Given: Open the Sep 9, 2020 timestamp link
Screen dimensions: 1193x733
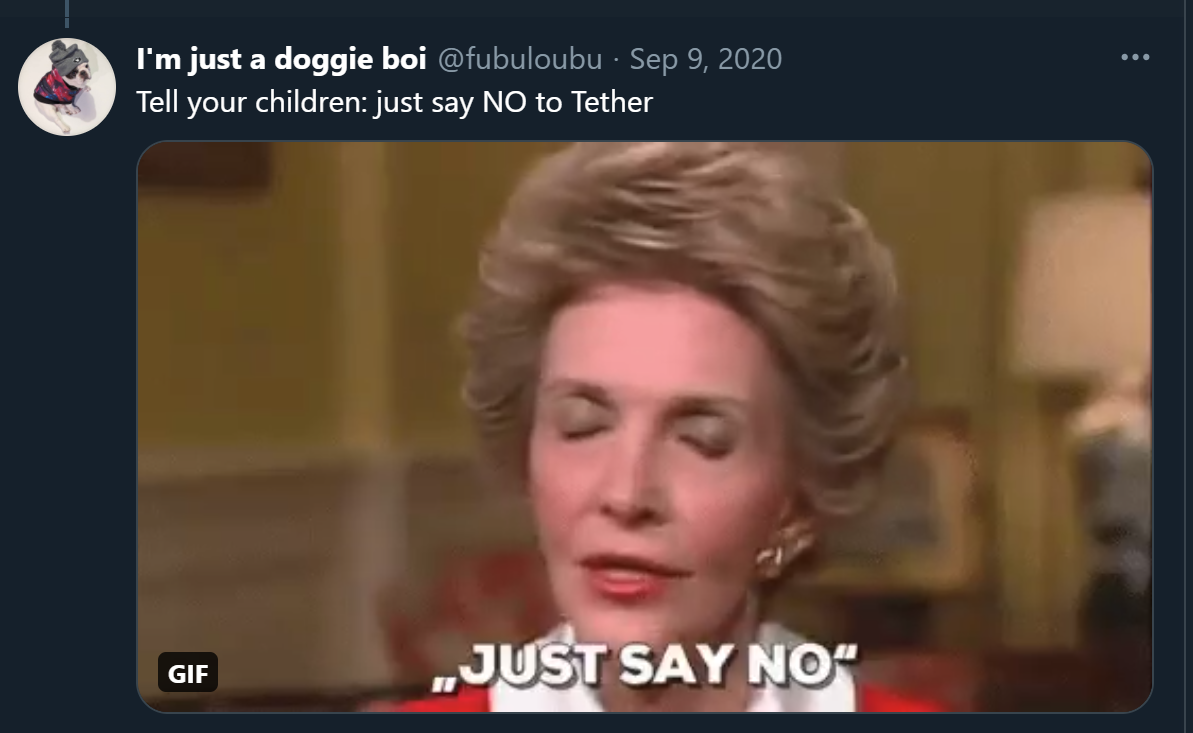Looking at the screenshot, I should 705,59.
